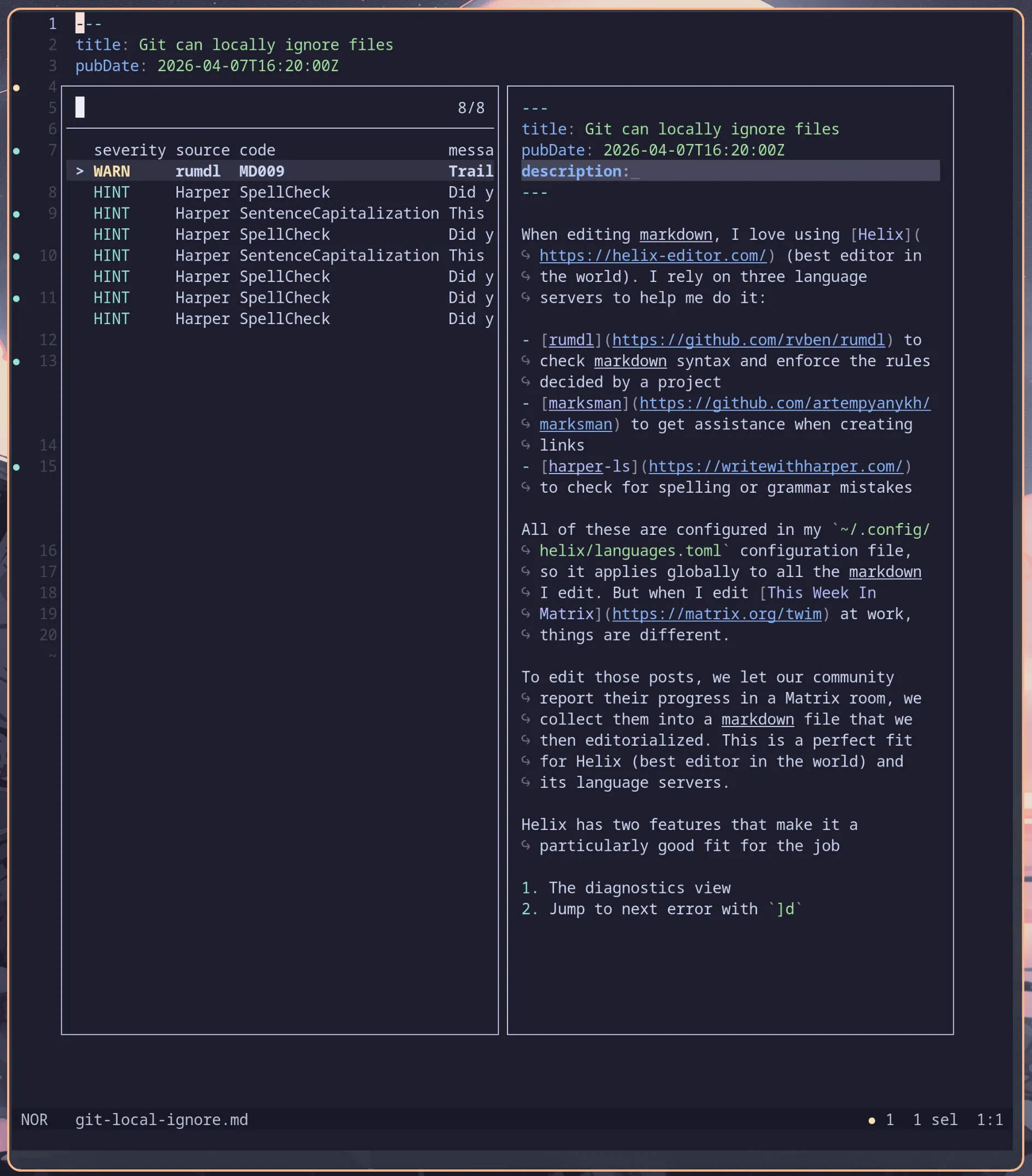This screenshot has width=1032, height=1176.
Task: Click the diagnostic dot next to line 7
Action: point(16,151)
